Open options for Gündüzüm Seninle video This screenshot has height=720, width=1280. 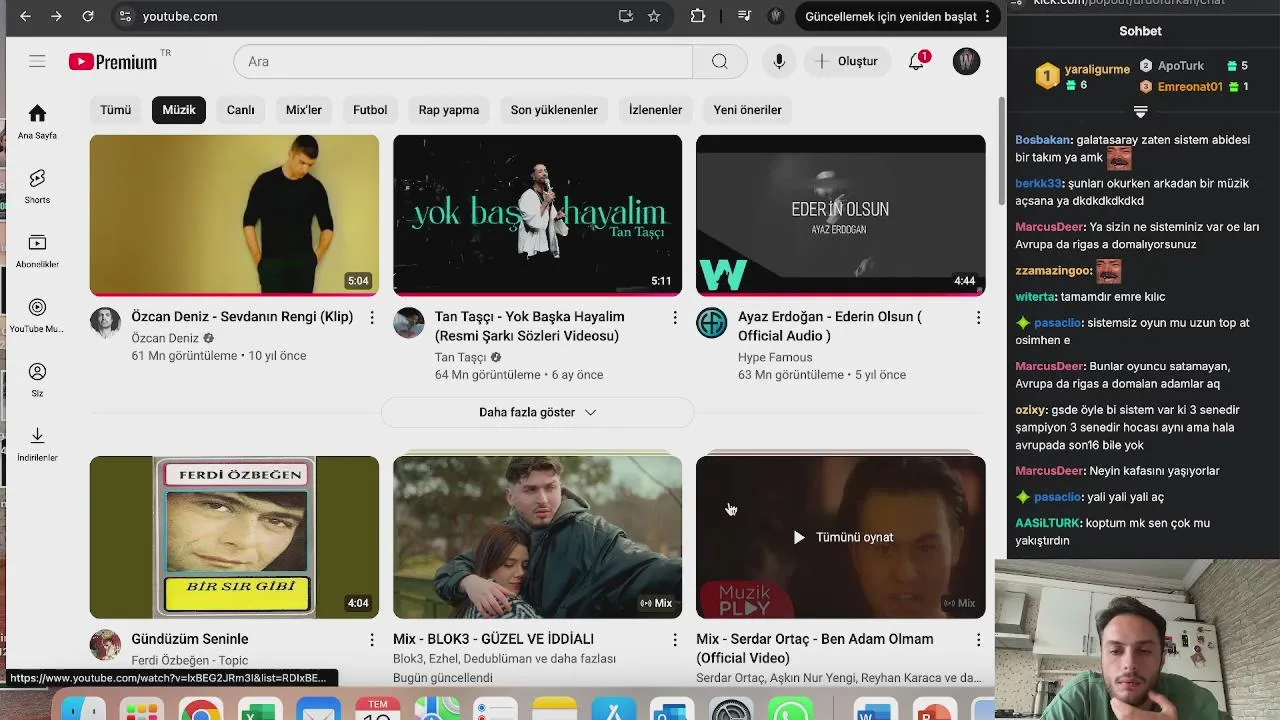coord(372,640)
